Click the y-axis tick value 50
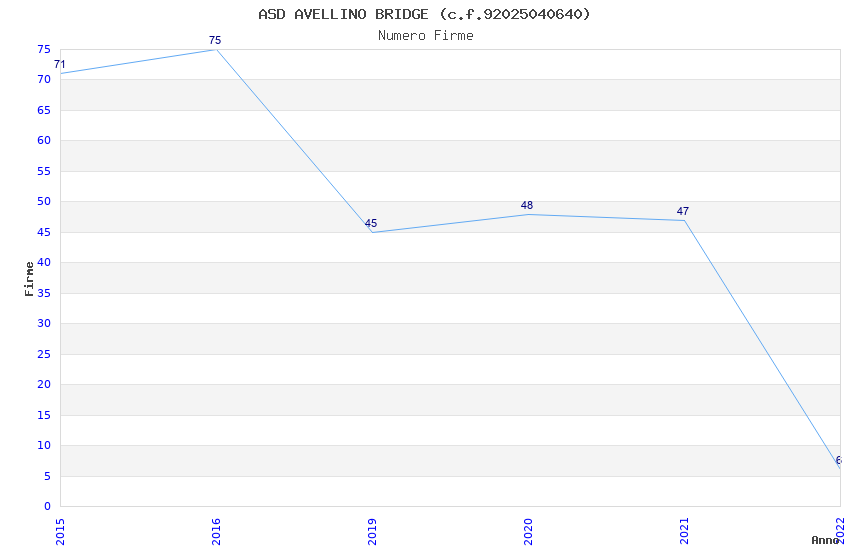Viewport: 850px width, 550px height. point(44,202)
